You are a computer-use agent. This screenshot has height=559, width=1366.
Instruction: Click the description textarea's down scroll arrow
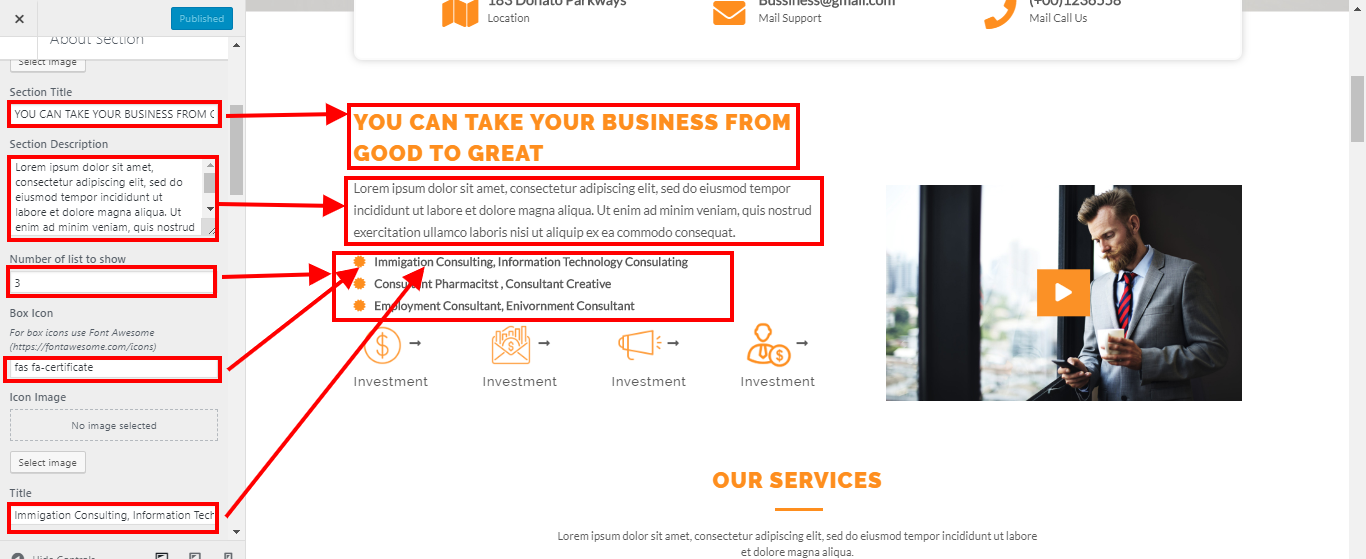210,208
